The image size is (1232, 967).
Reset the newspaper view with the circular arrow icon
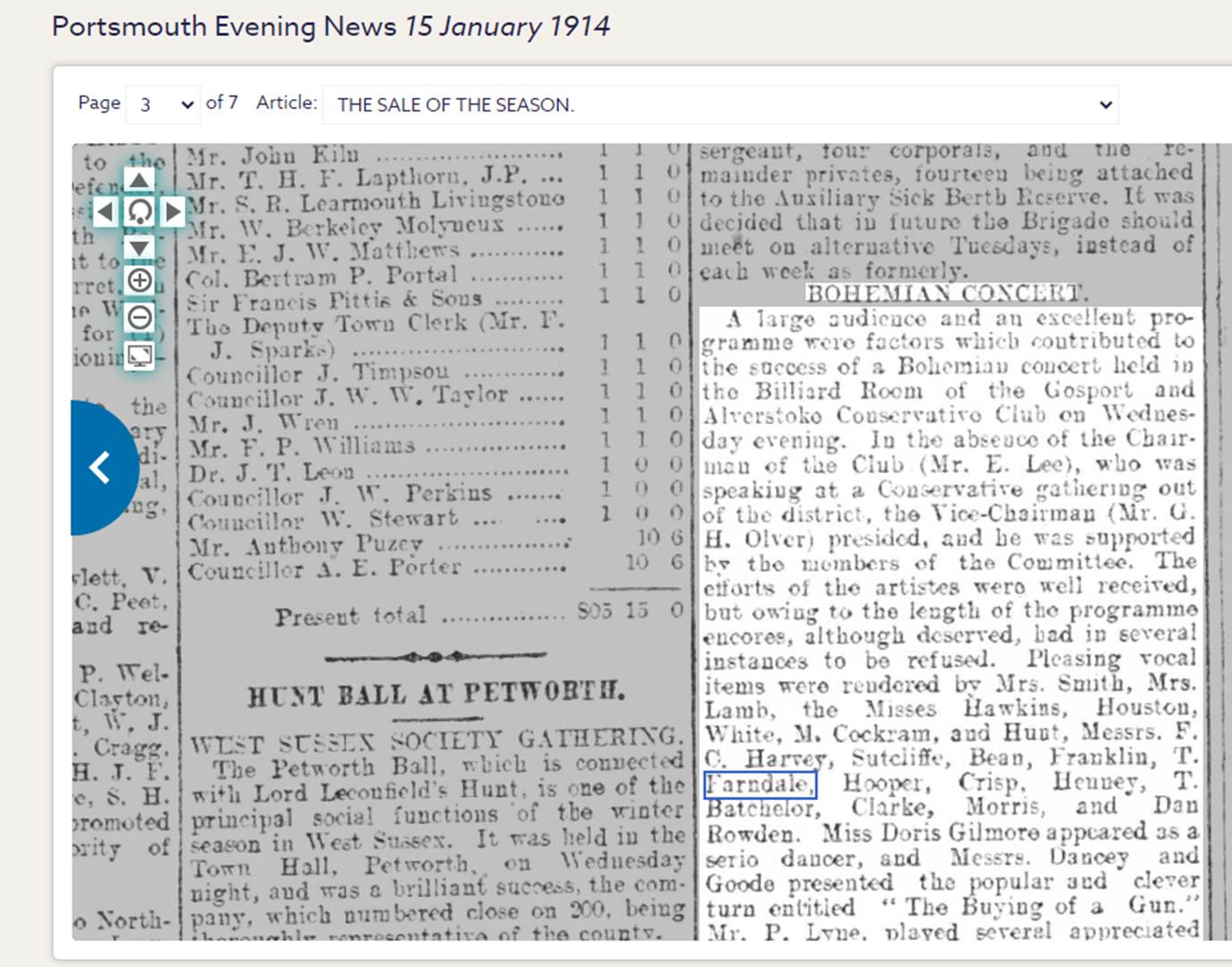pyautogui.click(x=139, y=212)
